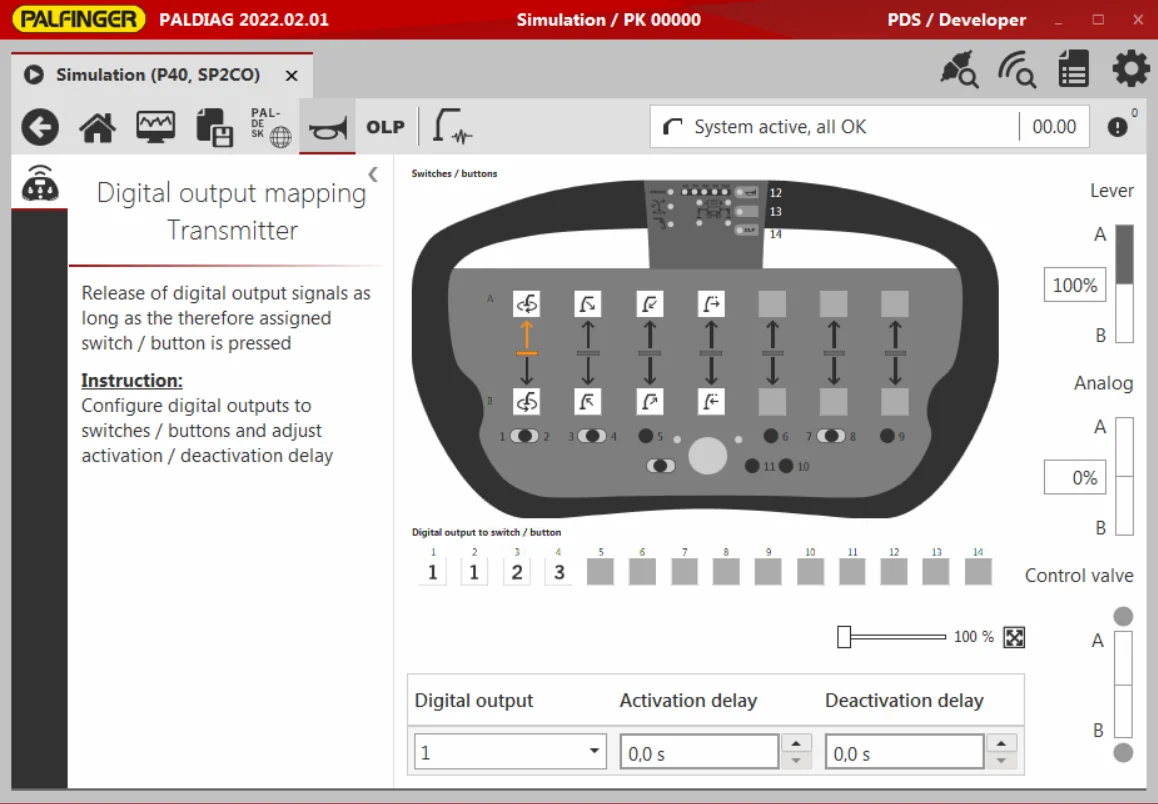Select the horn icon in toolbar

(x=327, y=128)
